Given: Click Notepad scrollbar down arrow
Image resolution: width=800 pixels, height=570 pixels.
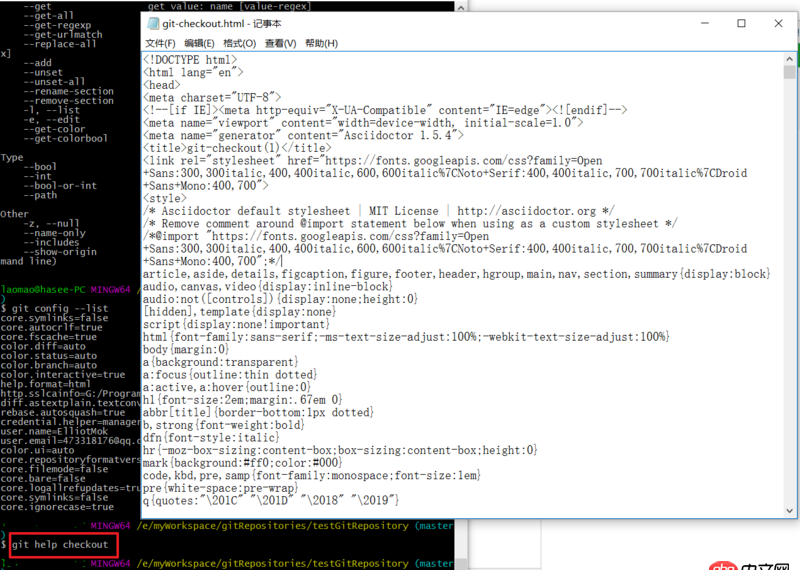Looking at the screenshot, I should tap(789, 510).
